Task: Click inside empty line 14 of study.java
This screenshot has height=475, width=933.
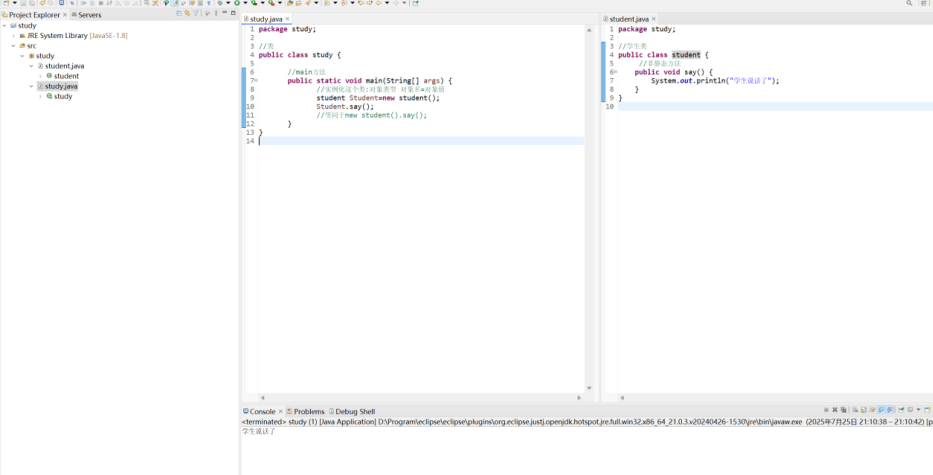Action: click(421, 141)
